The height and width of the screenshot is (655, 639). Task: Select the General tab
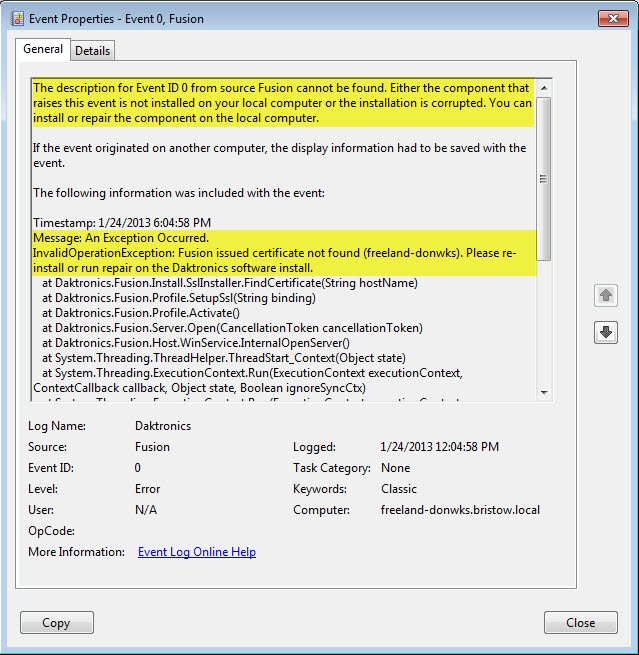(43, 49)
